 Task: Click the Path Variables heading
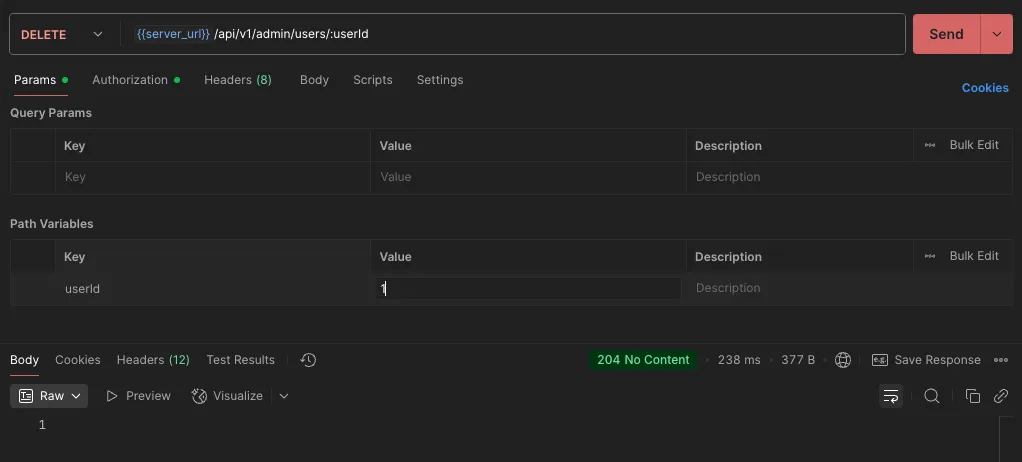51,224
